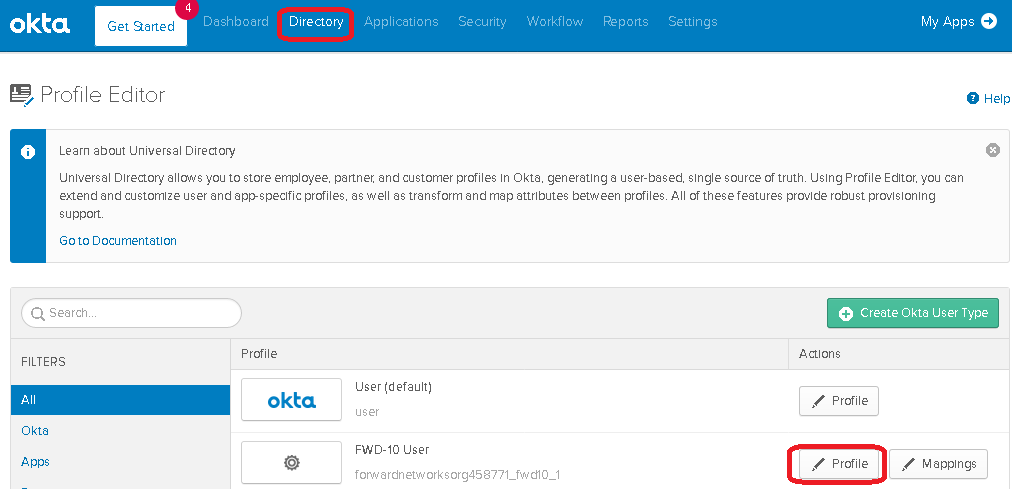Click the search magnifier icon
1012x489 pixels.
pyautogui.click(x=38, y=314)
